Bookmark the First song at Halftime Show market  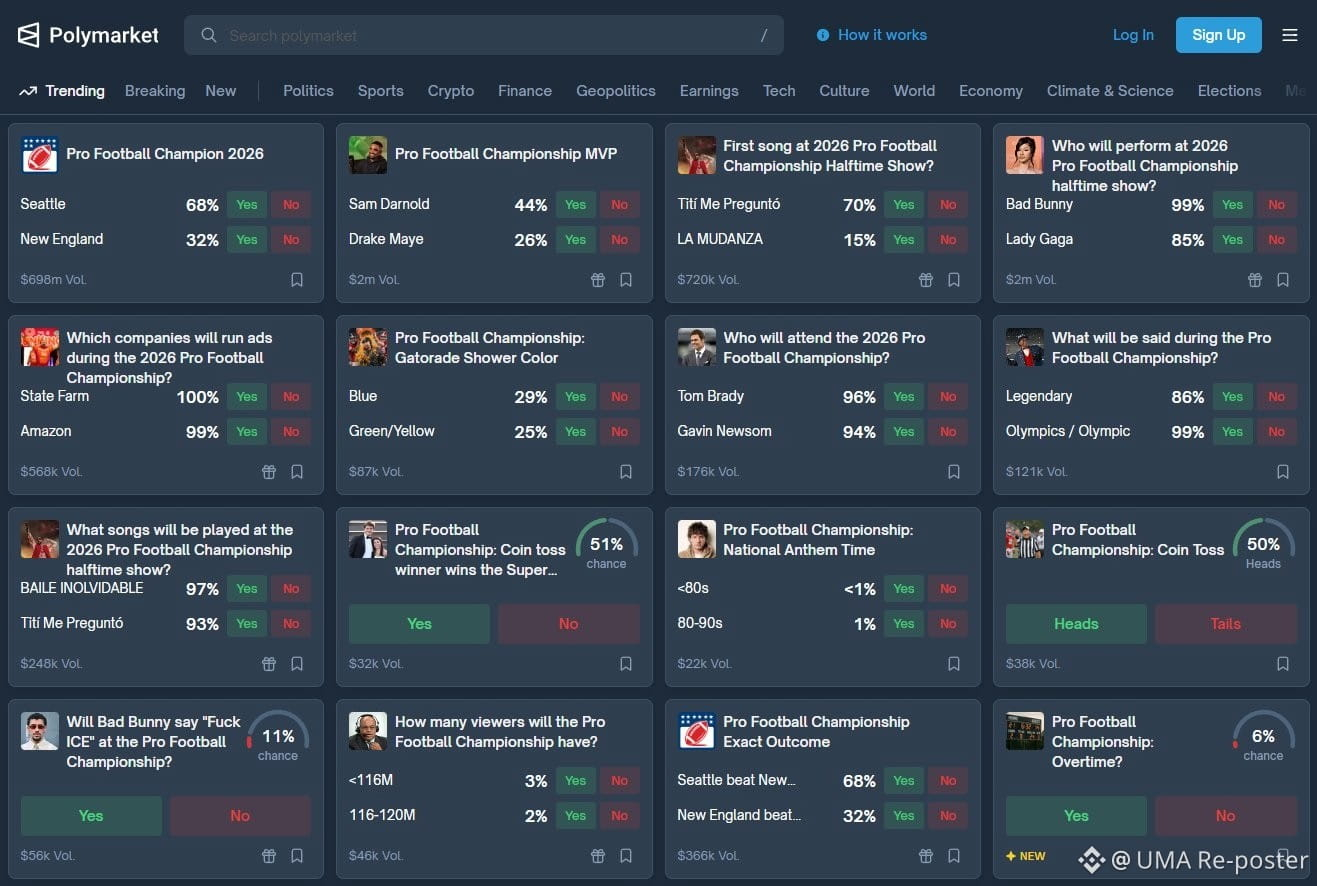[x=954, y=280]
